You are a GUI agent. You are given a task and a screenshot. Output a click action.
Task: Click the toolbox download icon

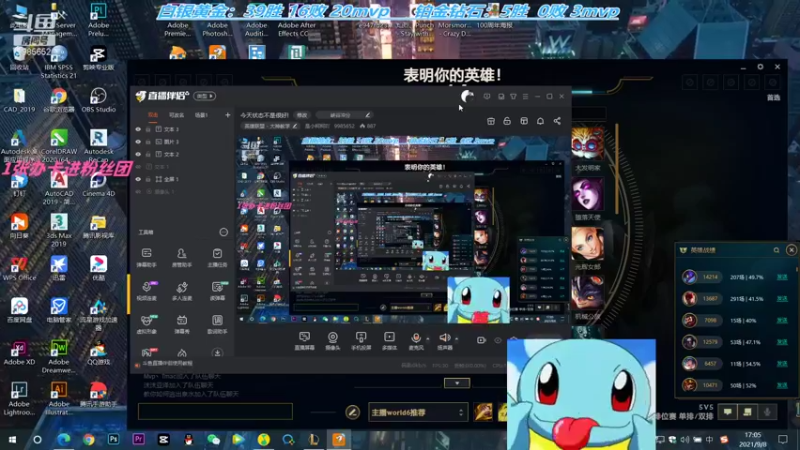pyautogui.click(x=217, y=353)
